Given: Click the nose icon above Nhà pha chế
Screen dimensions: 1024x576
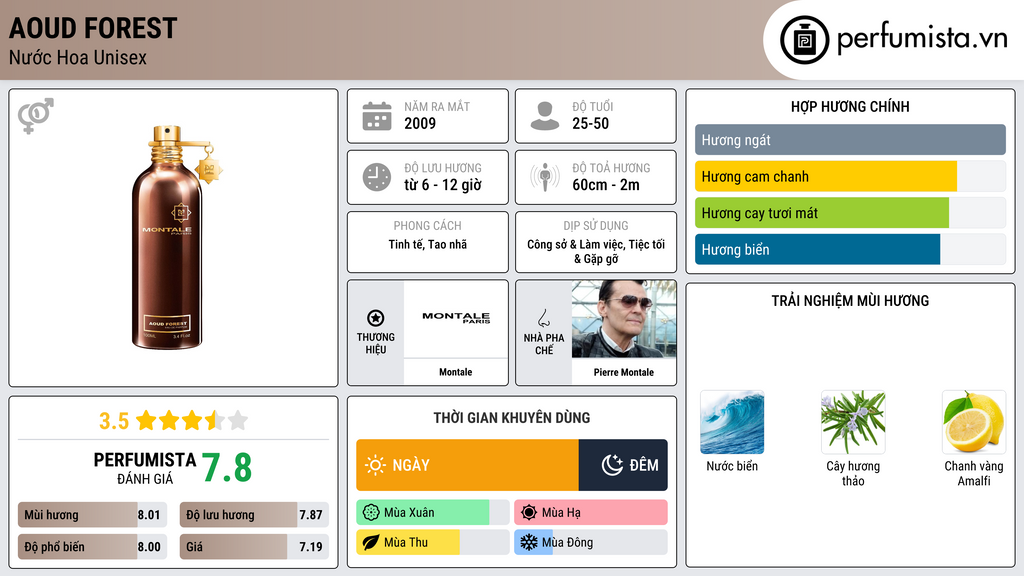Looking at the screenshot, I should click(x=543, y=318).
